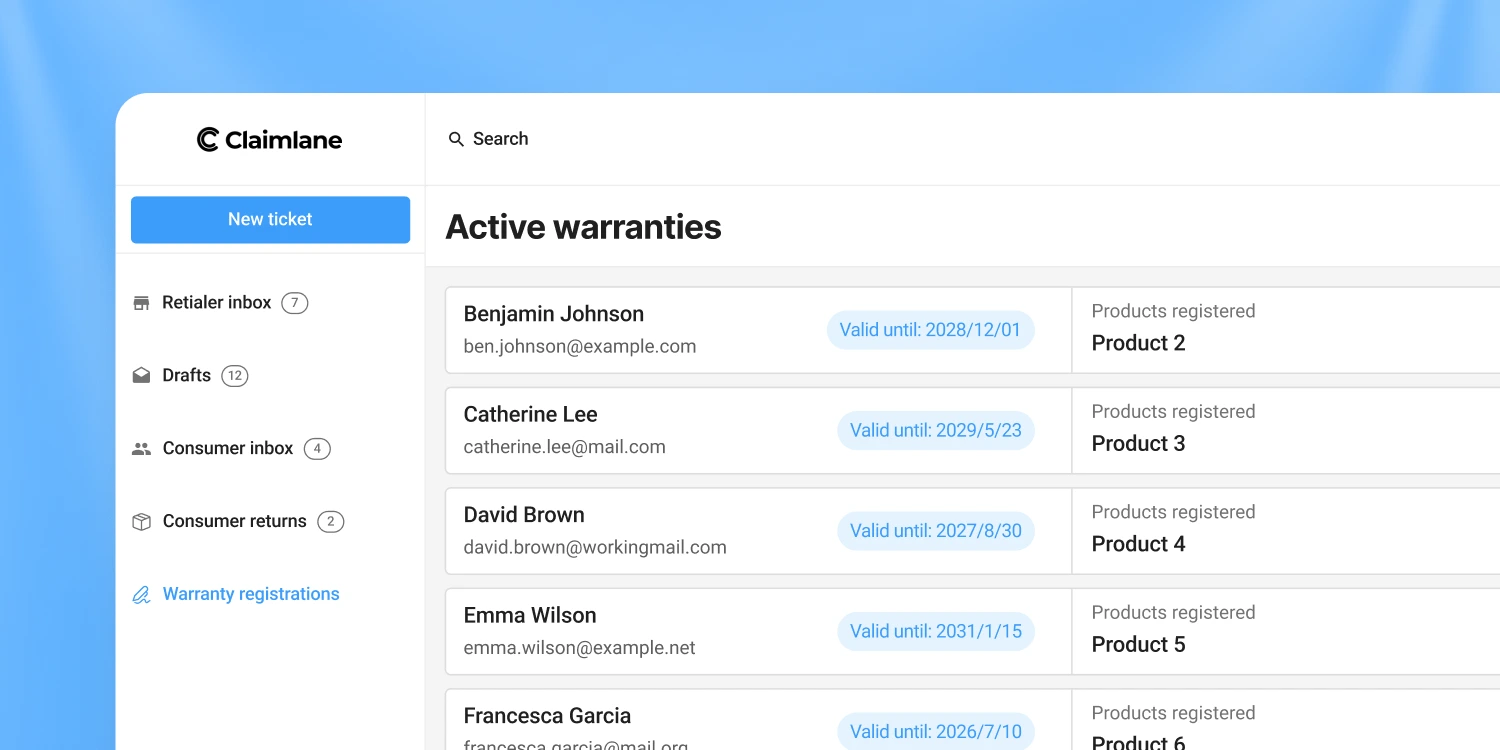Navigate to the Drafts section
Image resolution: width=1500 pixels, height=750 pixels.
pyautogui.click(x=185, y=375)
